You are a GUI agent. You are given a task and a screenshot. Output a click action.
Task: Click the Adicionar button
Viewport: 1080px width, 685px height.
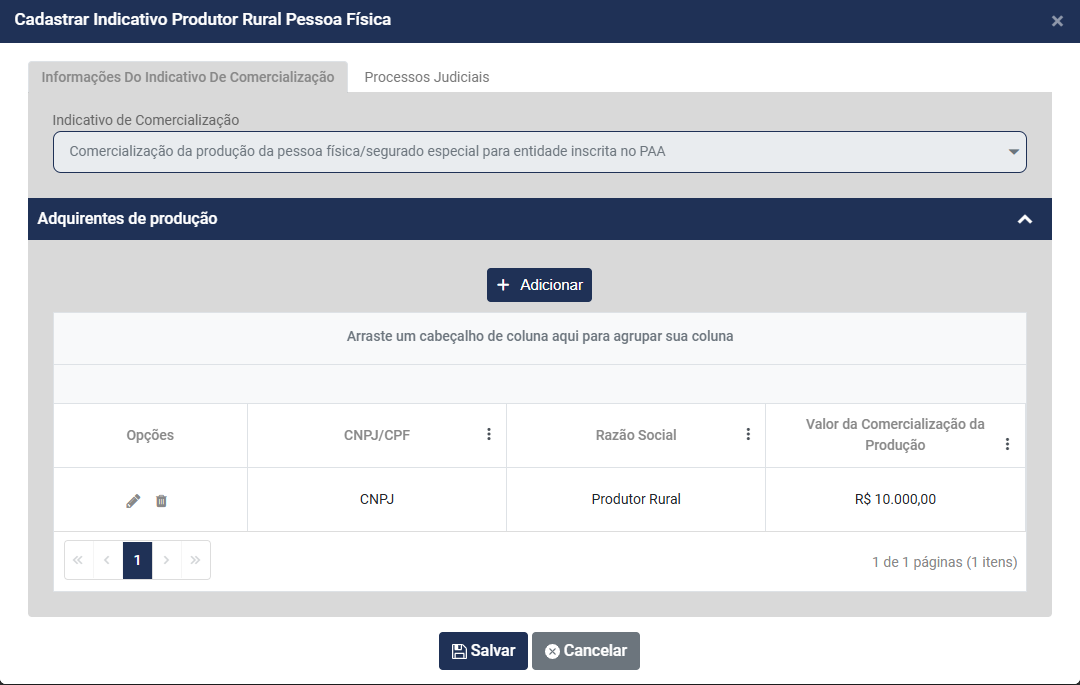click(540, 285)
